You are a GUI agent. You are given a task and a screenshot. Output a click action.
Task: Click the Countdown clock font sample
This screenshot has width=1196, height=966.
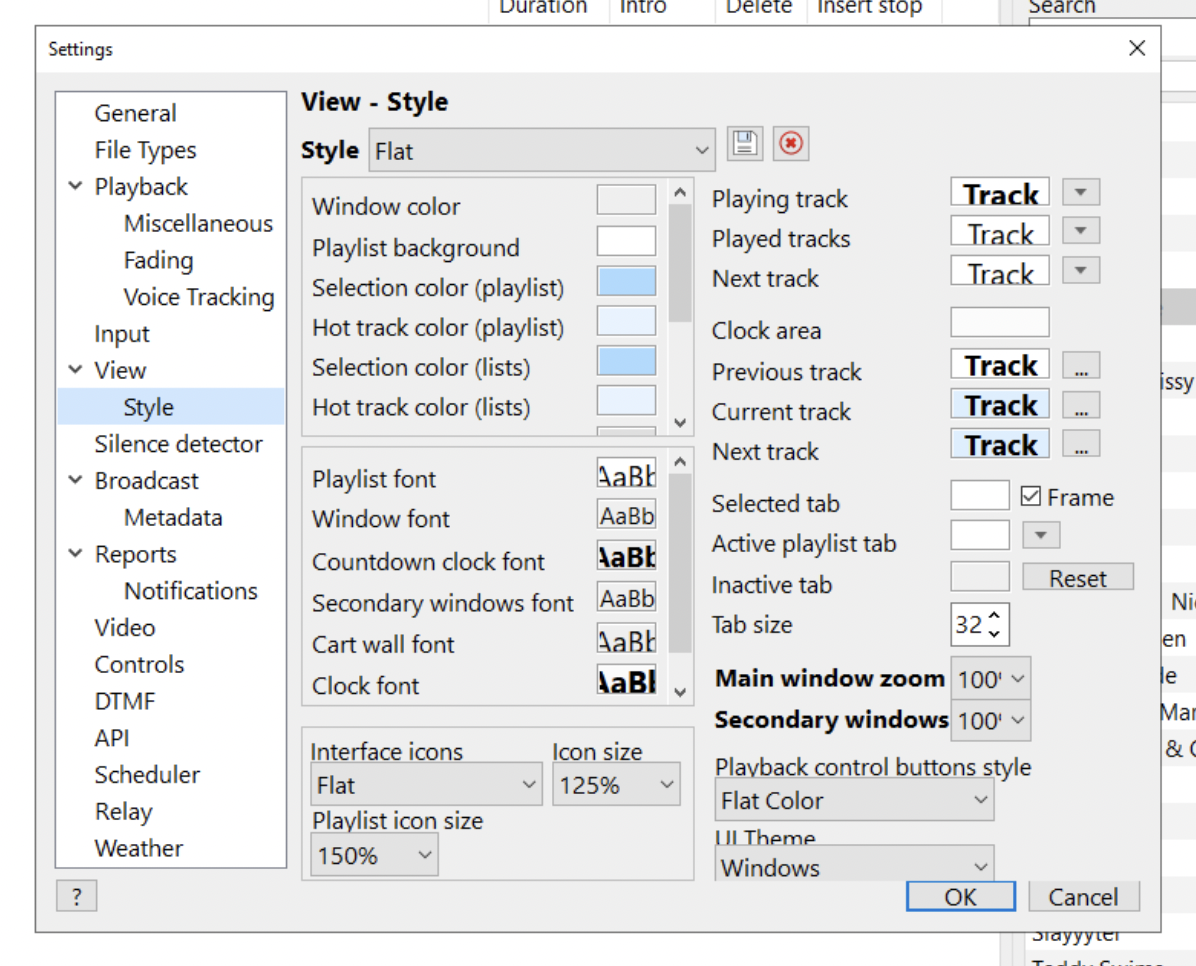(626, 555)
